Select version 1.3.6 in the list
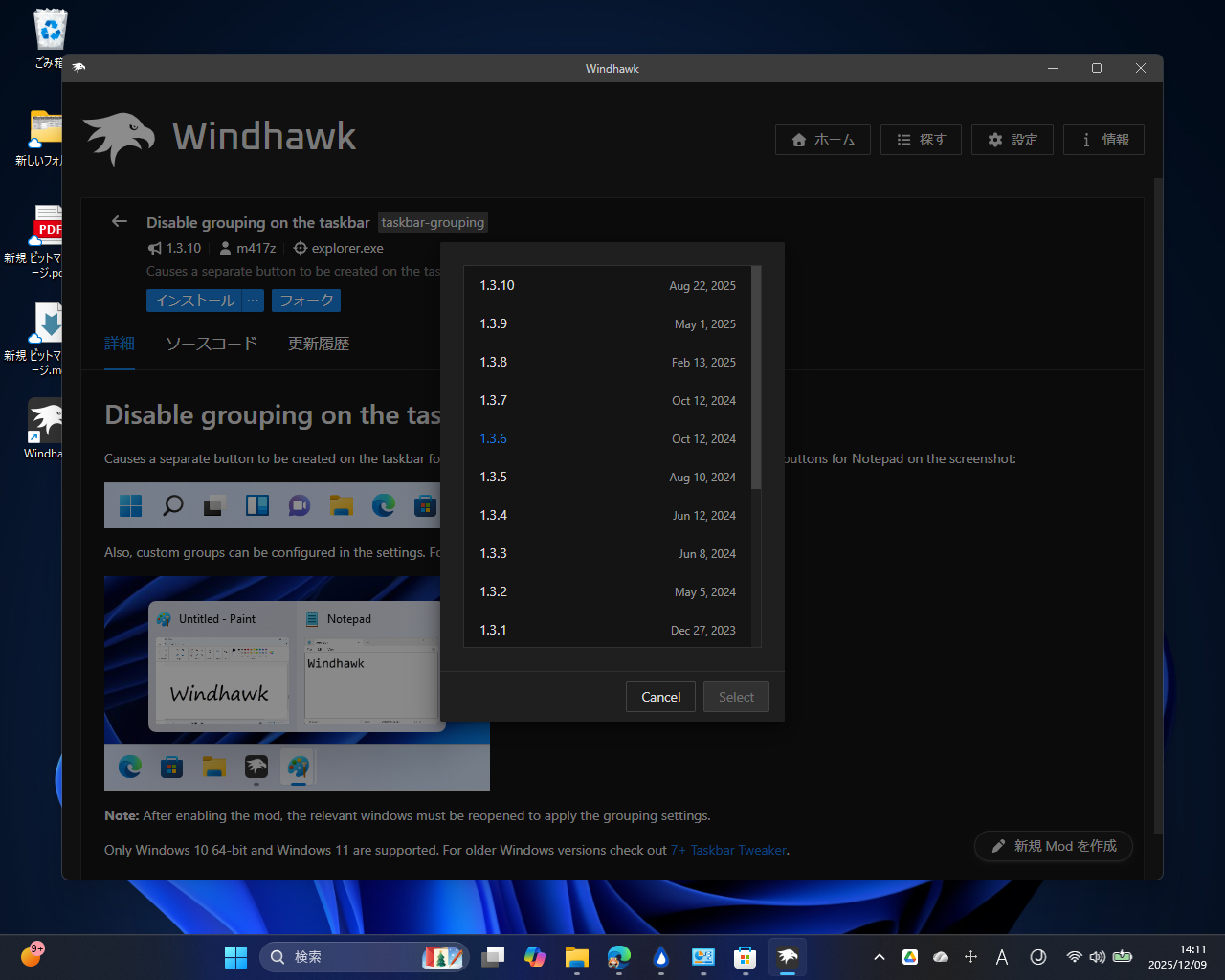The width and height of the screenshot is (1225, 980). [608, 438]
